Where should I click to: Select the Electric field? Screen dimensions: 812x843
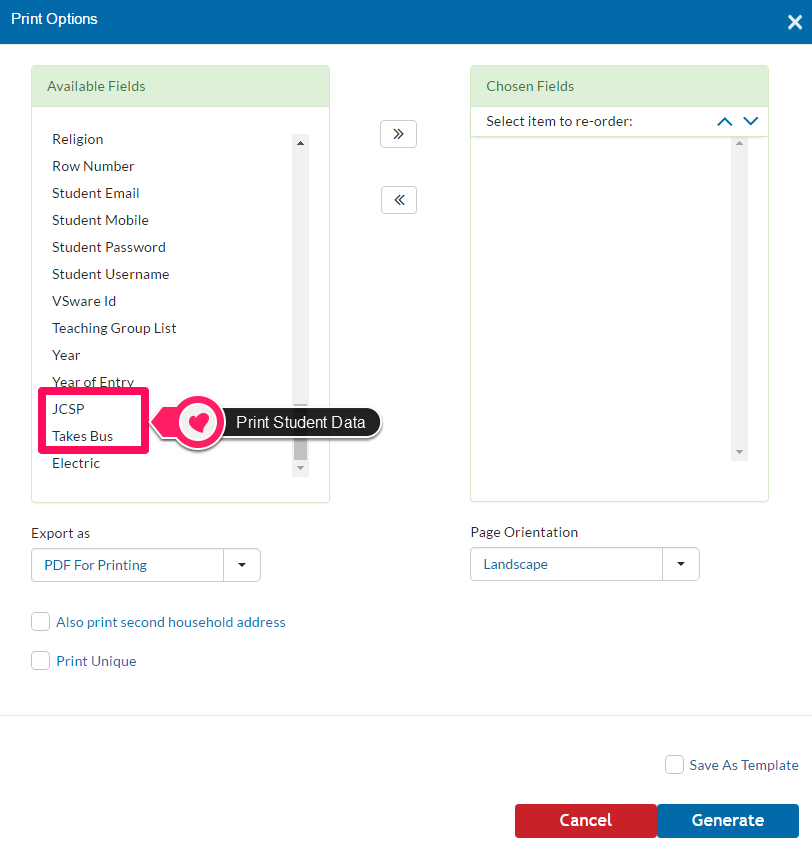point(76,463)
